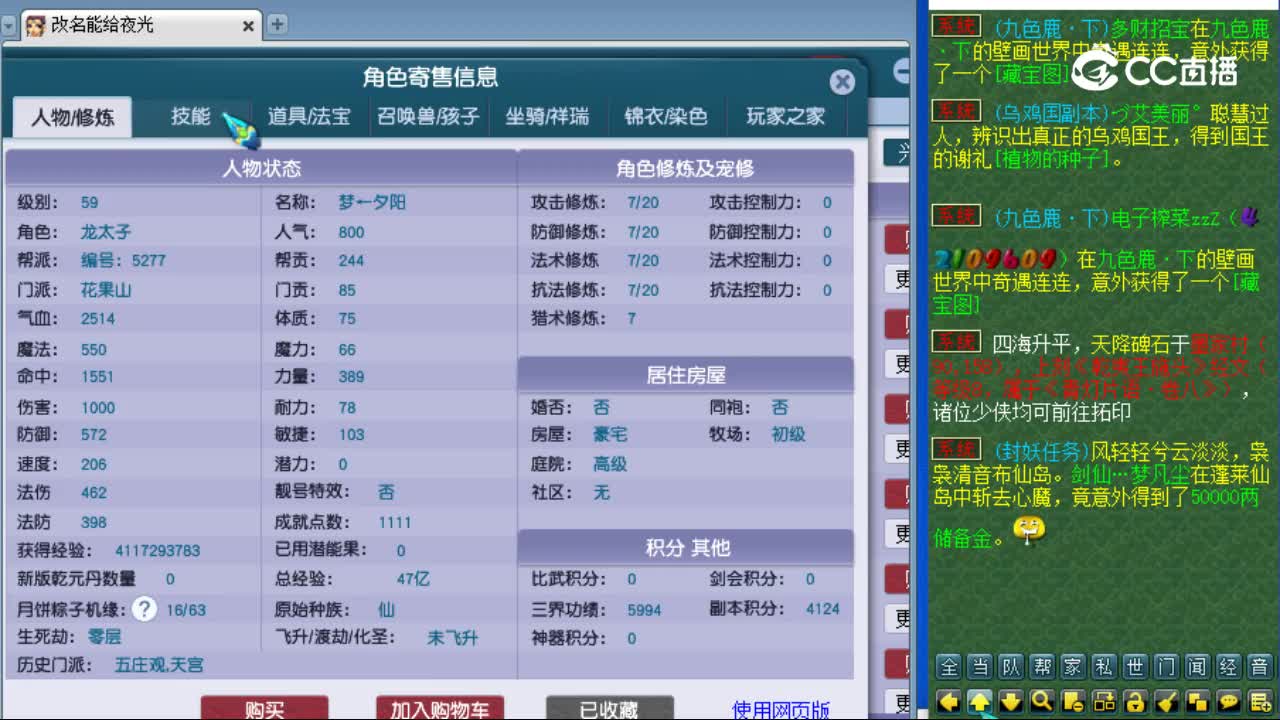This screenshot has height=720, width=1280.
Task: Click the question mark help icon beside 月饼粽子机缘
Action: click(x=145, y=608)
